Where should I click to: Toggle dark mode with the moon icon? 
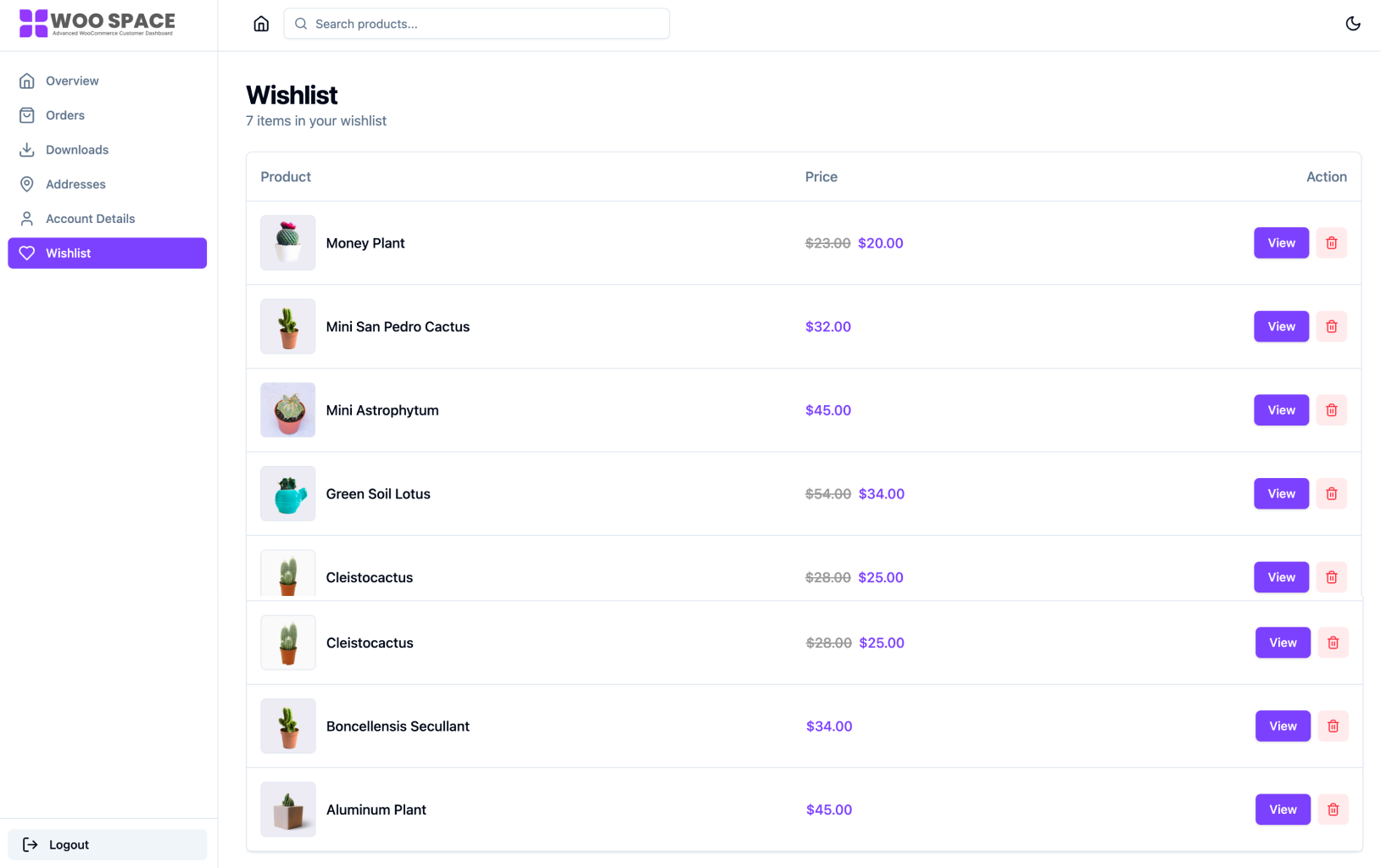tap(1354, 23)
